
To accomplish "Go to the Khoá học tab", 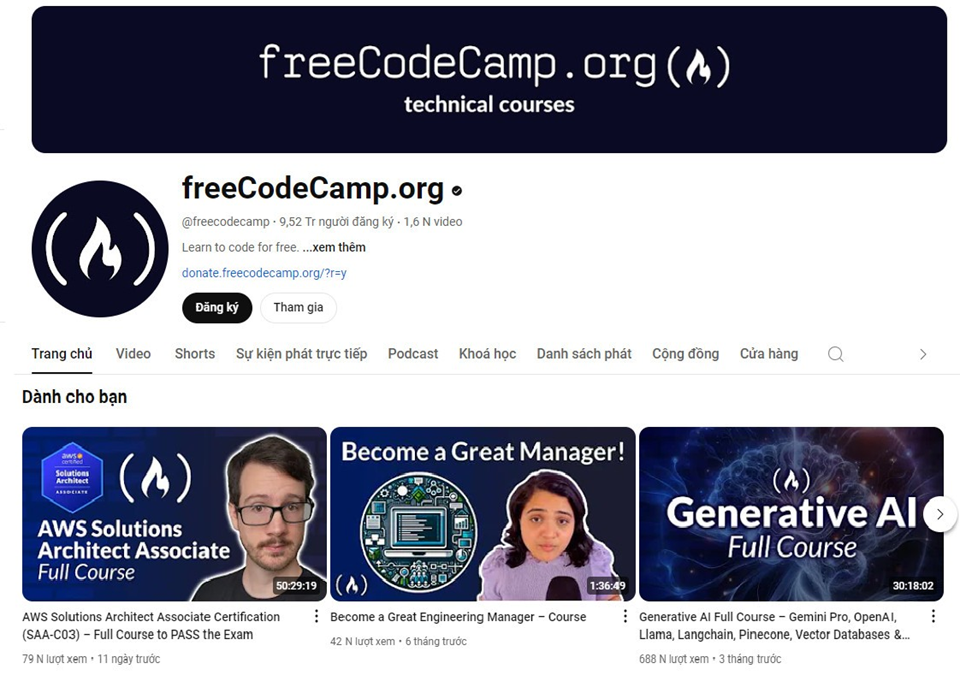I will coord(487,354).
